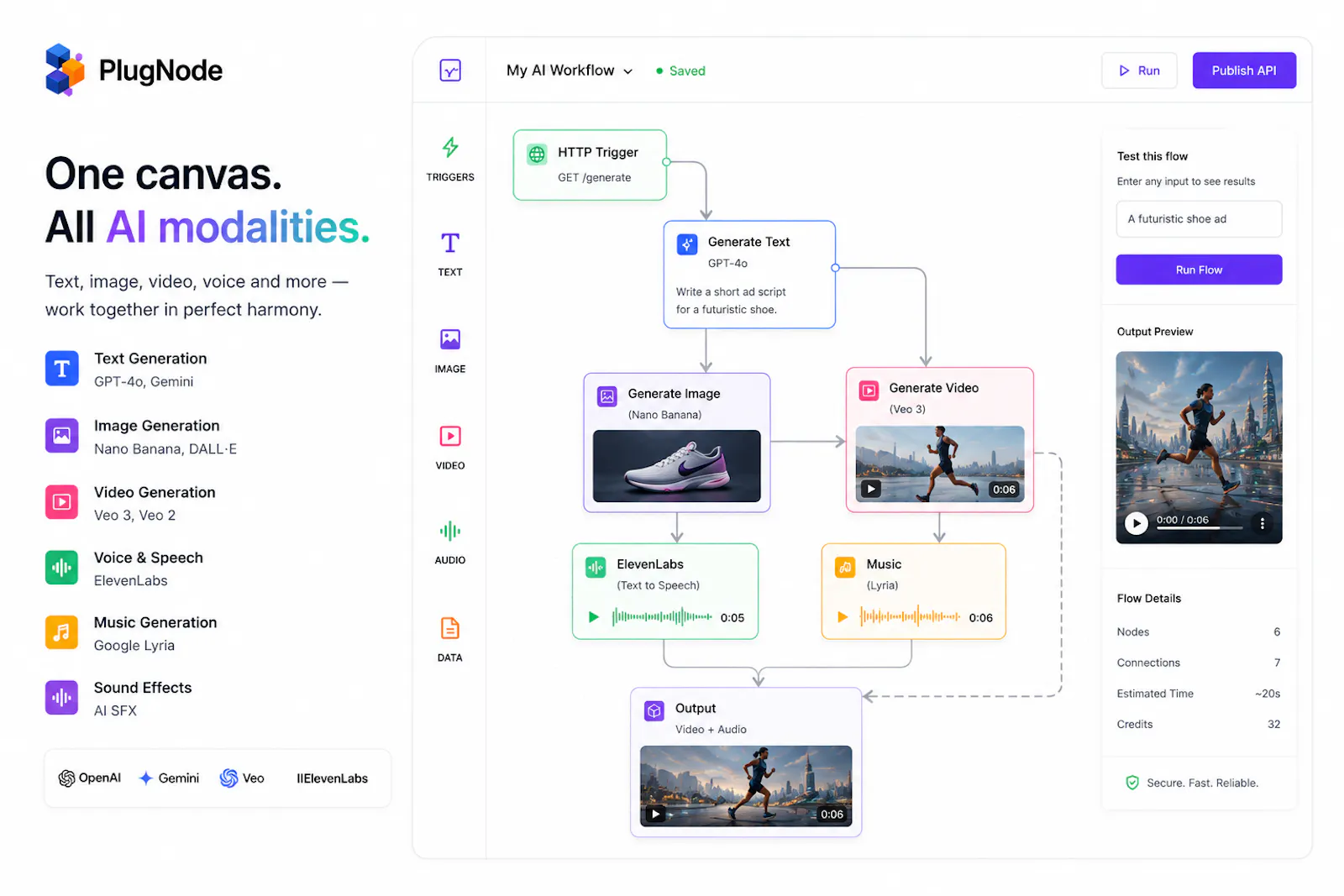Click the Output Preview video progress bar

[1200, 528]
